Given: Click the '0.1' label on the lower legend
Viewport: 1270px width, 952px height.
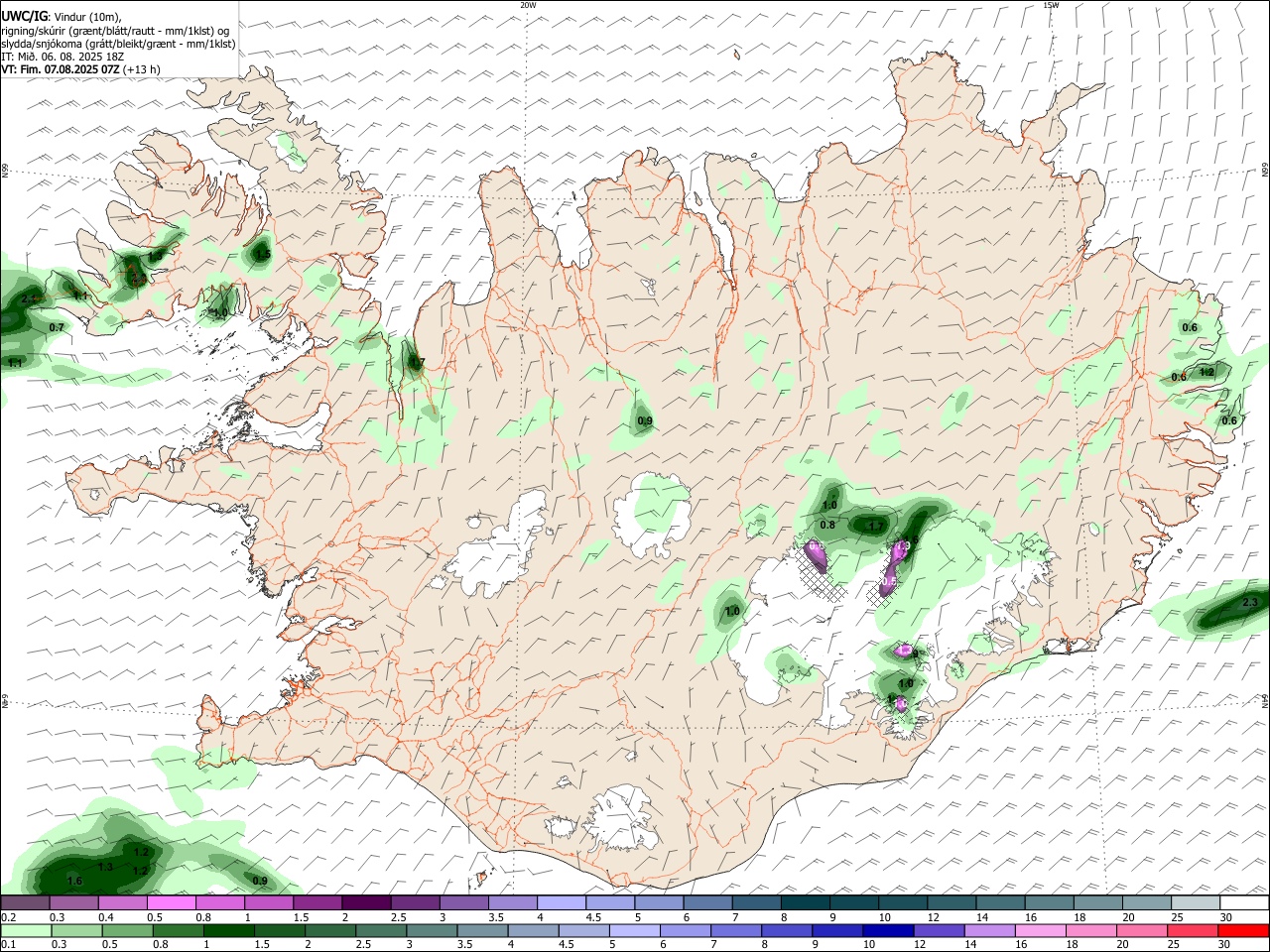Looking at the screenshot, I should [x=8, y=944].
